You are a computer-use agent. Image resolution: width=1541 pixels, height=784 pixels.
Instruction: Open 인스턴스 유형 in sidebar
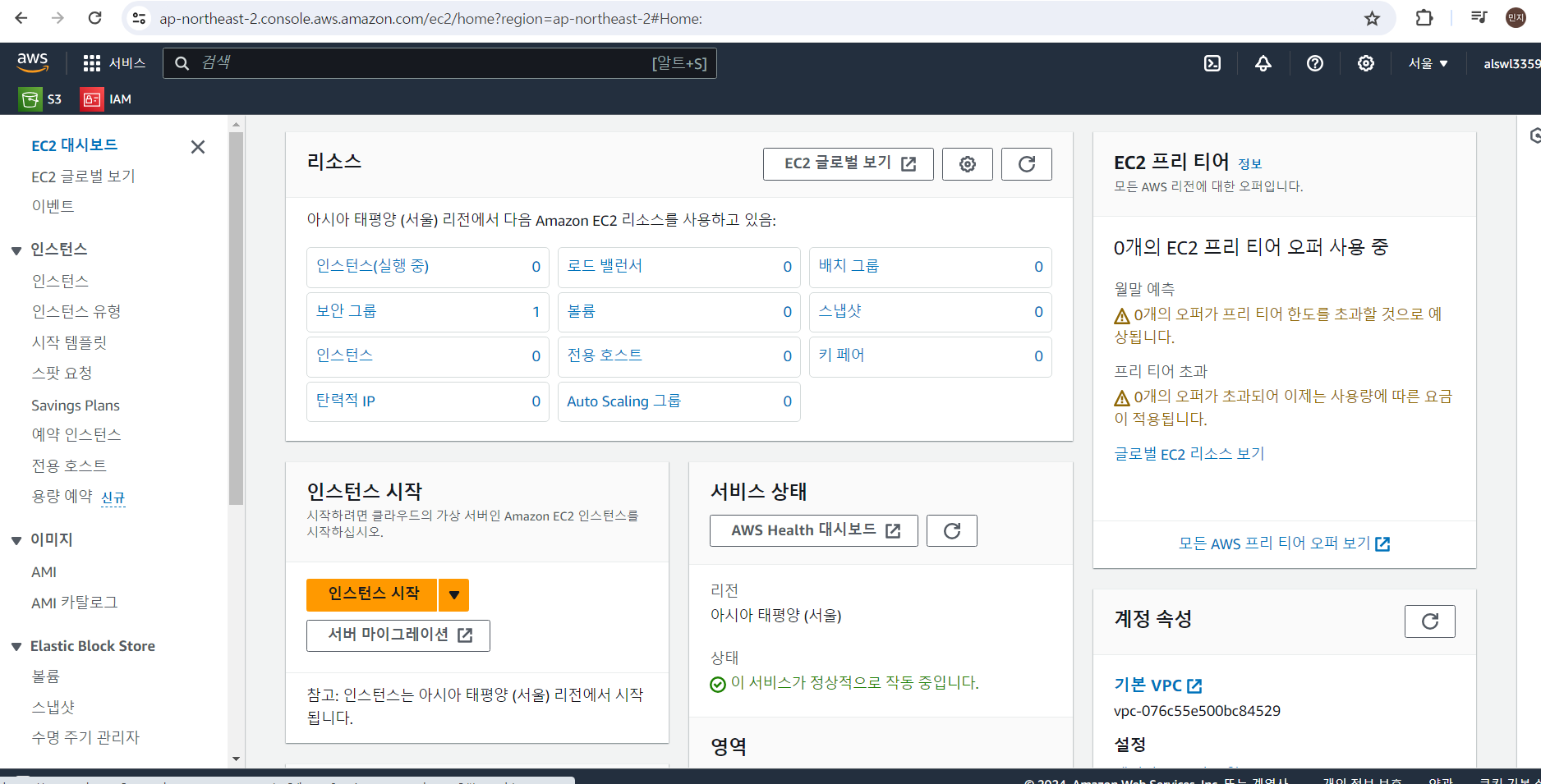[76, 311]
